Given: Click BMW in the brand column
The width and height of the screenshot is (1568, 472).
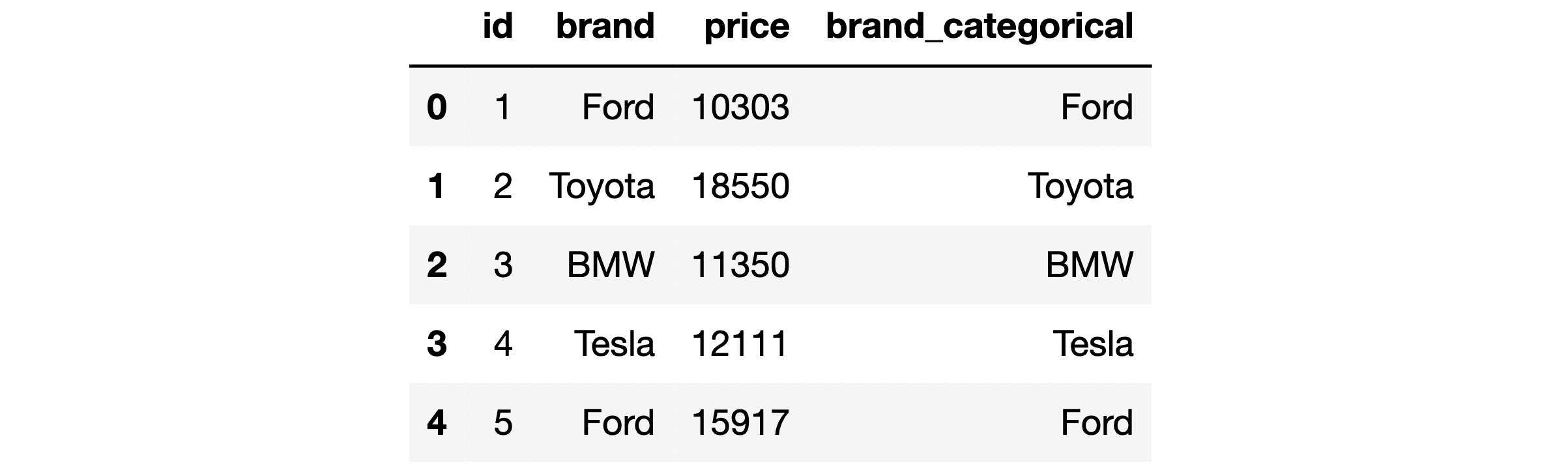Looking at the screenshot, I should (611, 265).
